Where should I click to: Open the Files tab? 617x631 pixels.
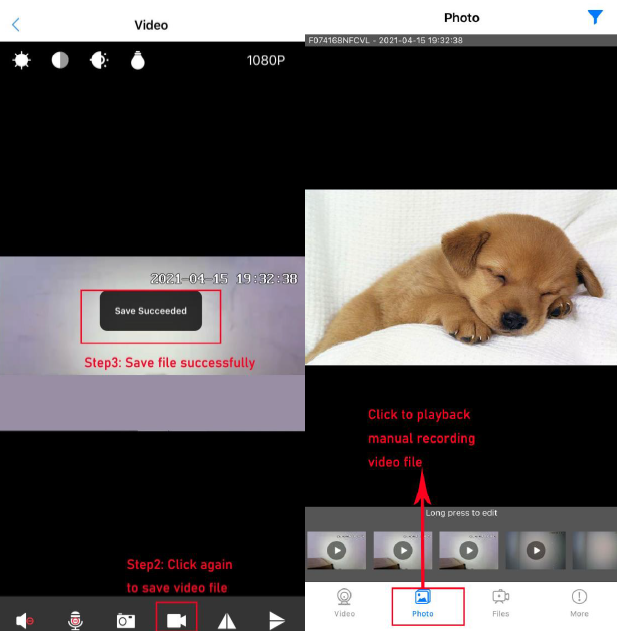(x=501, y=603)
